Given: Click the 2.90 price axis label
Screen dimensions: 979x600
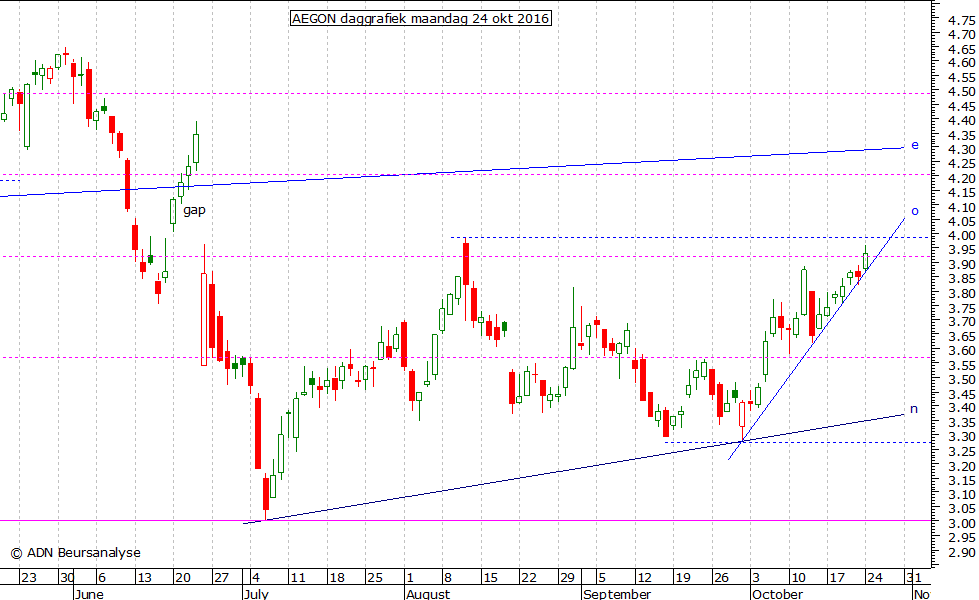Looking at the screenshot, I should coord(962,553).
